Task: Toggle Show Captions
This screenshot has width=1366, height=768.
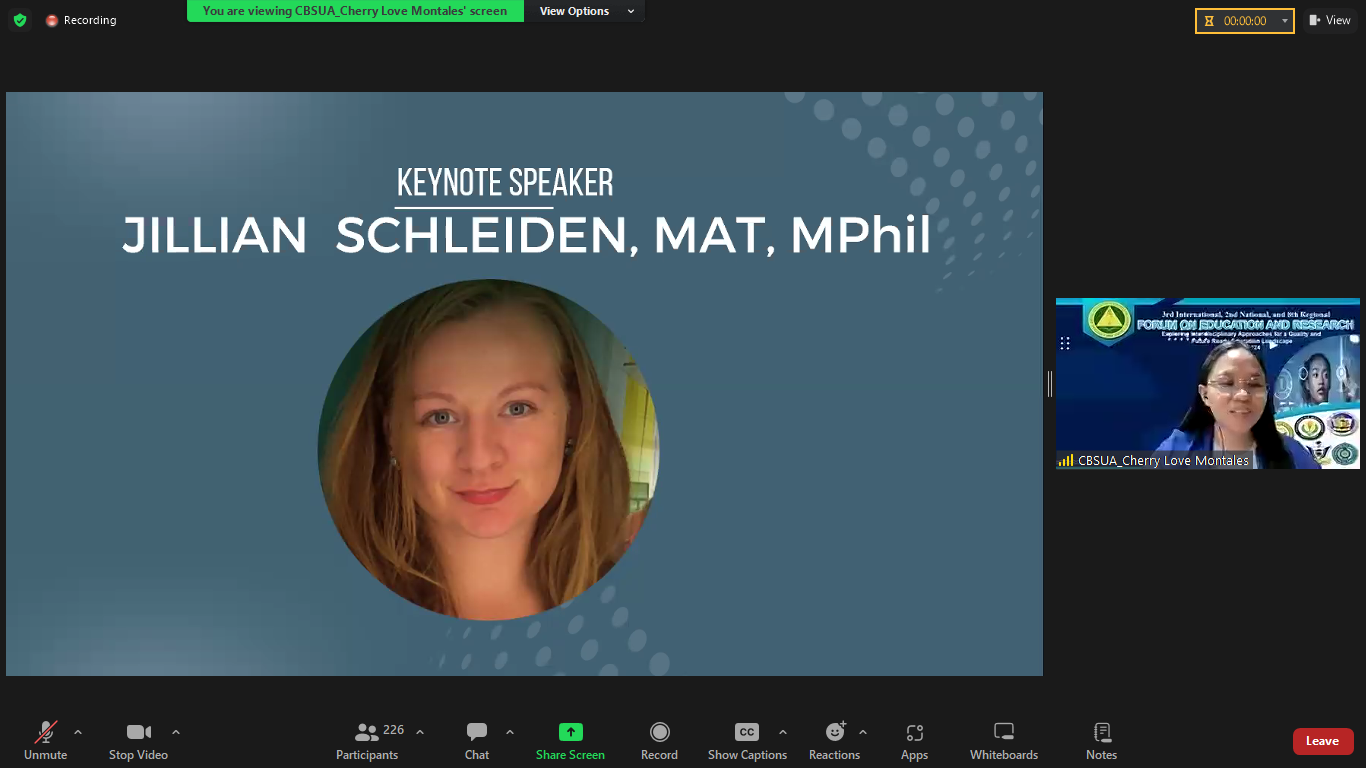Action: click(747, 741)
